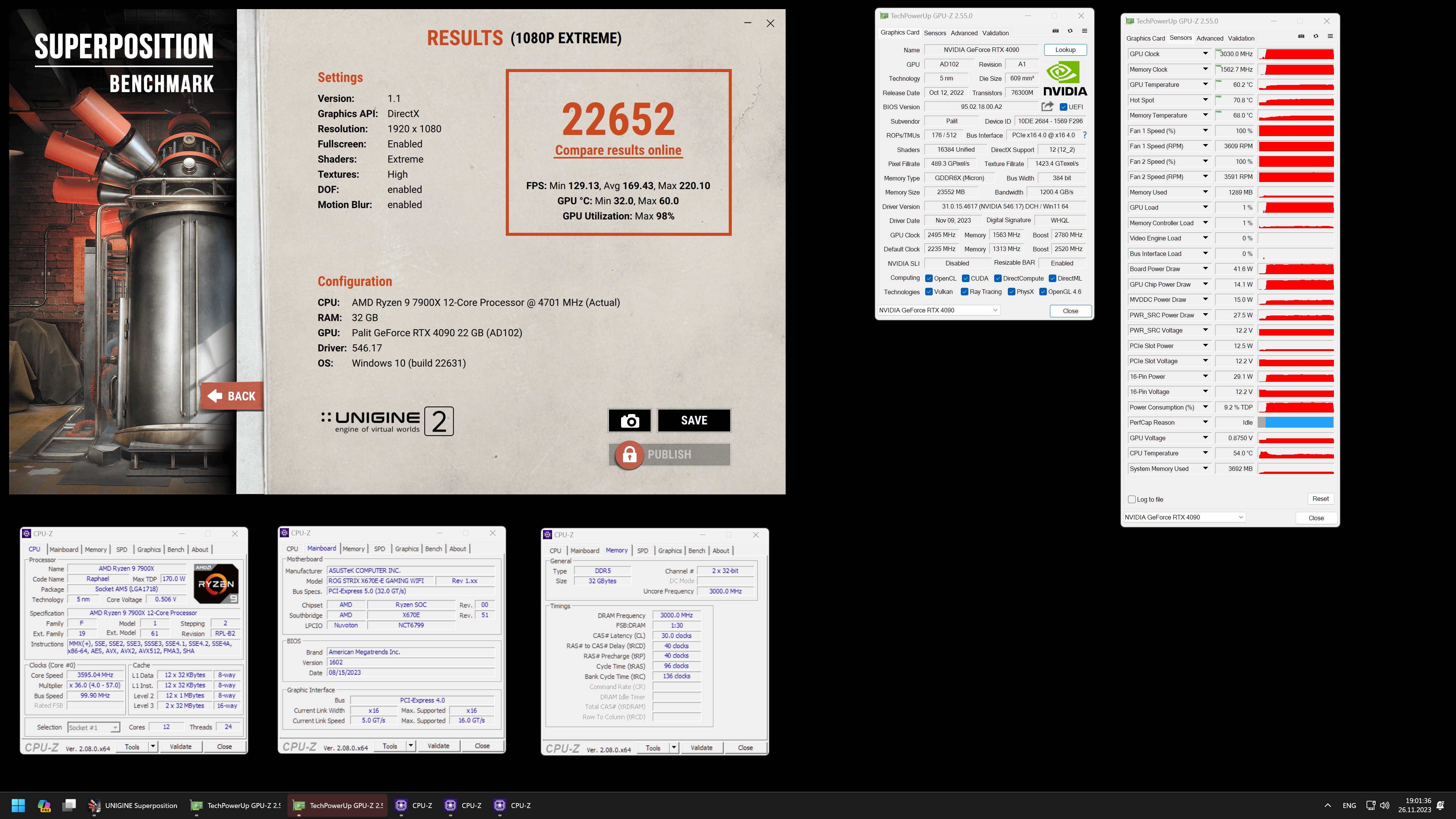This screenshot has height=819, width=1456.
Task: Click the GPU Temperature sensor graph
Action: 1296,85
